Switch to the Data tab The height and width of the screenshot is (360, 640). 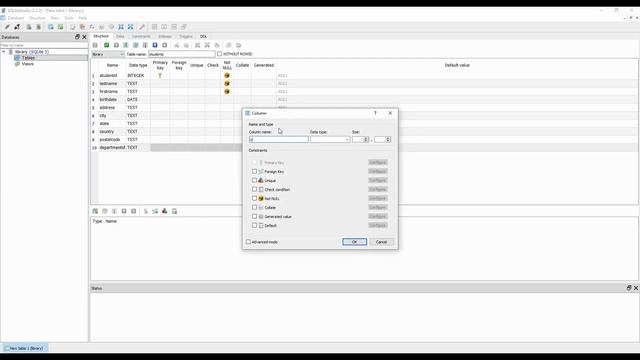[x=120, y=36]
